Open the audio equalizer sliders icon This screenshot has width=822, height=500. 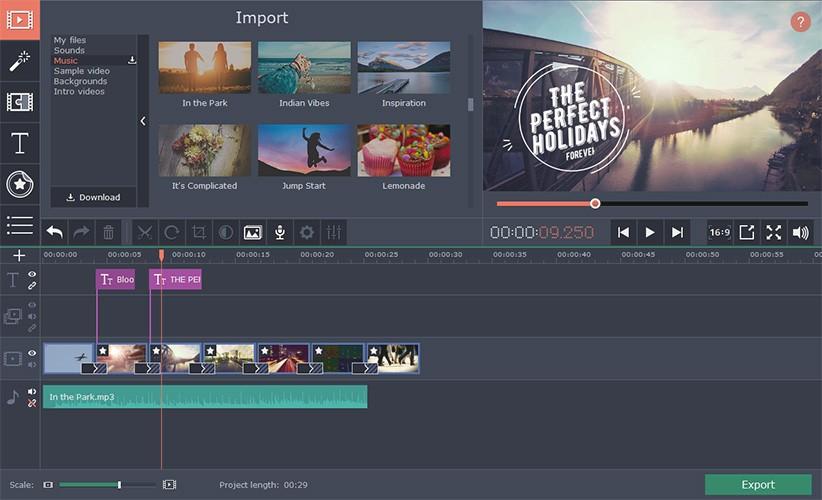click(x=334, y=232)
